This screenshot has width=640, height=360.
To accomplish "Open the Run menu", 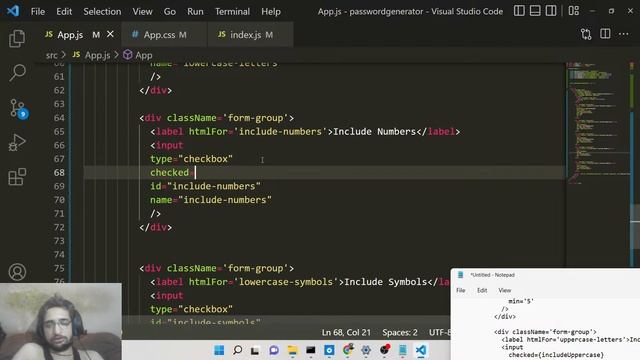I will point(195,11).
